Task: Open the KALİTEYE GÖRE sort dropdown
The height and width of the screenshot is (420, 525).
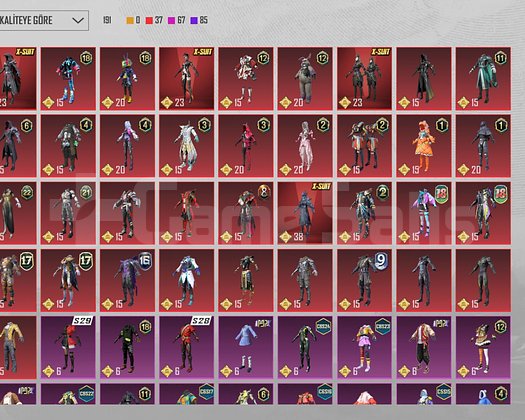Action: (44, 20)
